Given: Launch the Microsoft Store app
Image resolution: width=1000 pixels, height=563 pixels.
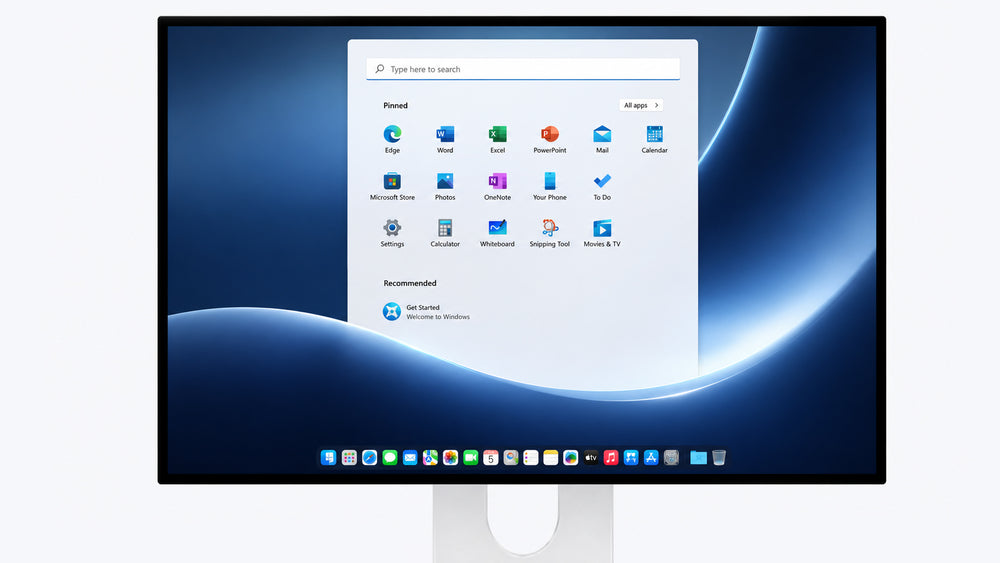Looking at the screenshot, I should point(392,181).
